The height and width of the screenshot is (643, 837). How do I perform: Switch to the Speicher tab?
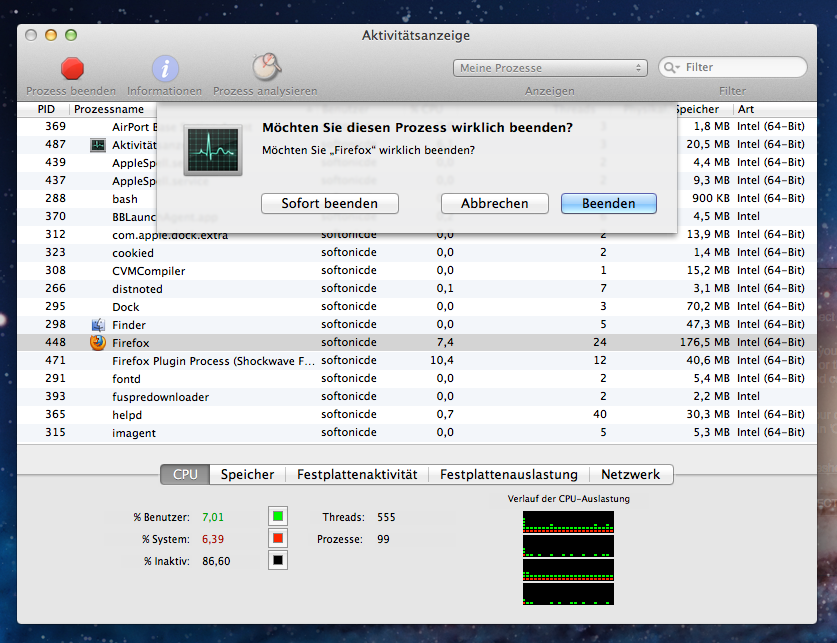[247, 474]
